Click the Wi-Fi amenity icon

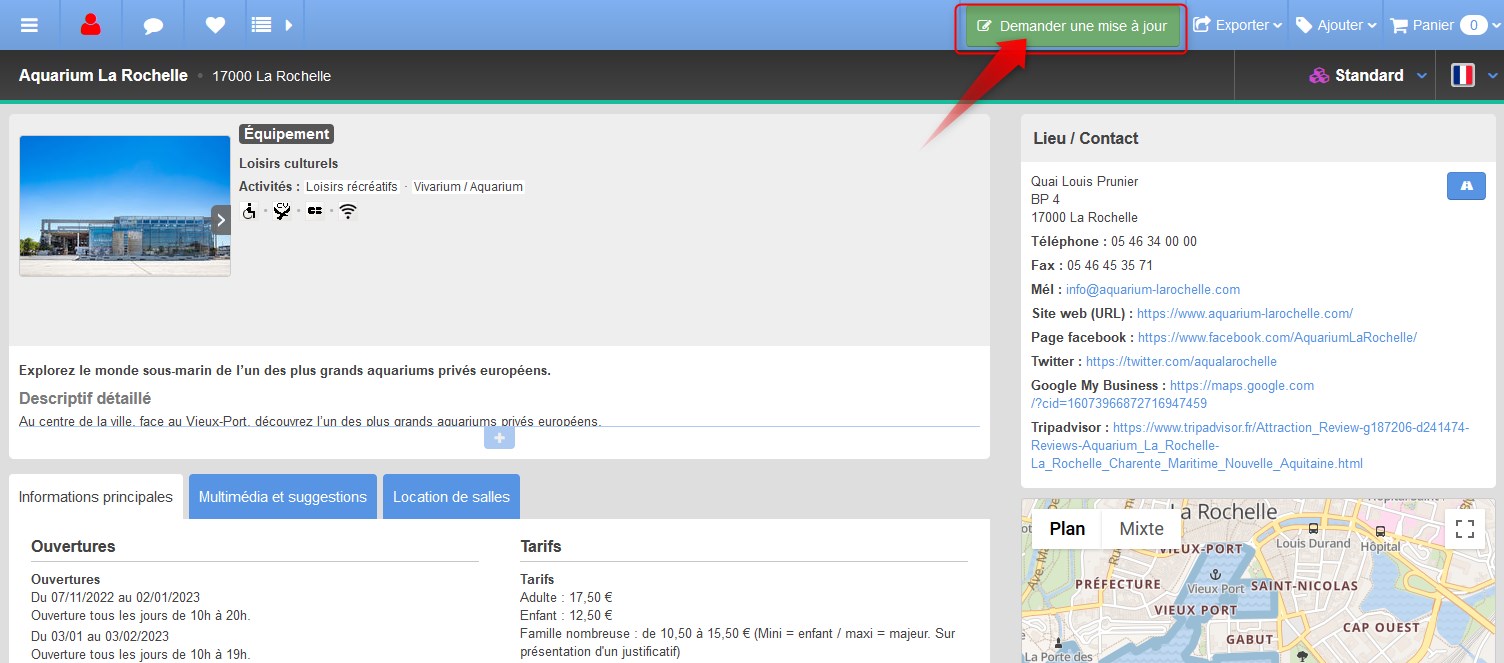[x=347, y=211]
